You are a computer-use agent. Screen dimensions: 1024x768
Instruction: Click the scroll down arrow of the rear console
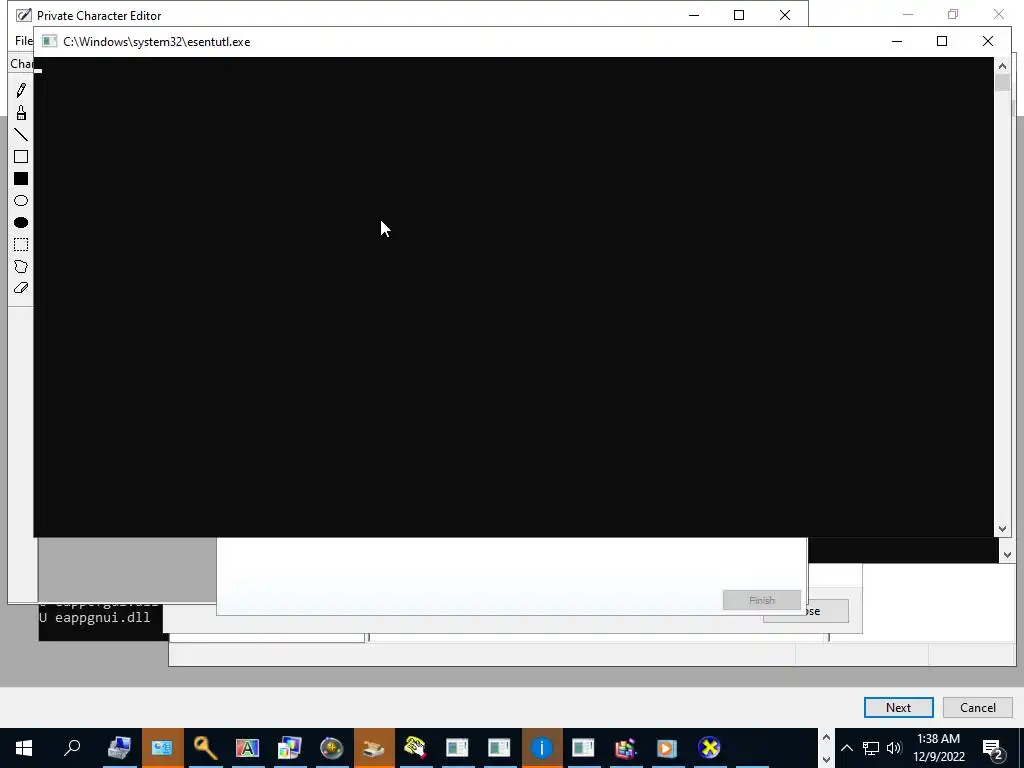coord(1007,554)
